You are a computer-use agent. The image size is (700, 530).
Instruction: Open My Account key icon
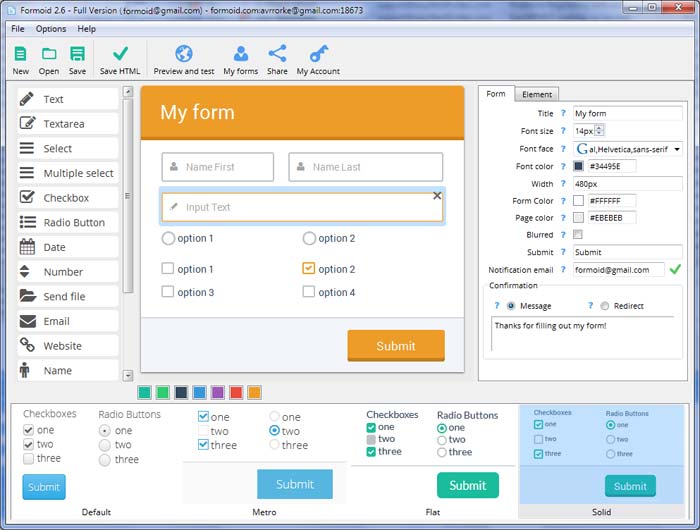[319, 54]
